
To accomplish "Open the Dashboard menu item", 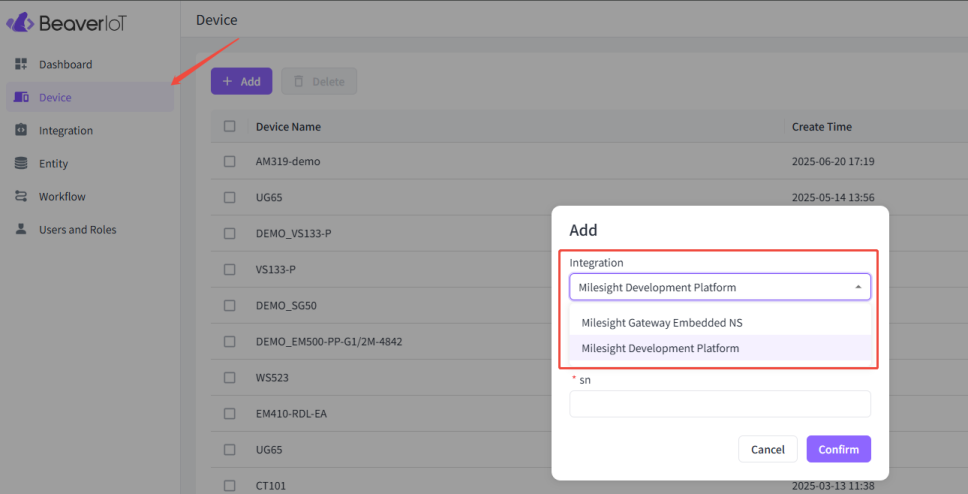I will pyautogui.click(x=90, y=64).
